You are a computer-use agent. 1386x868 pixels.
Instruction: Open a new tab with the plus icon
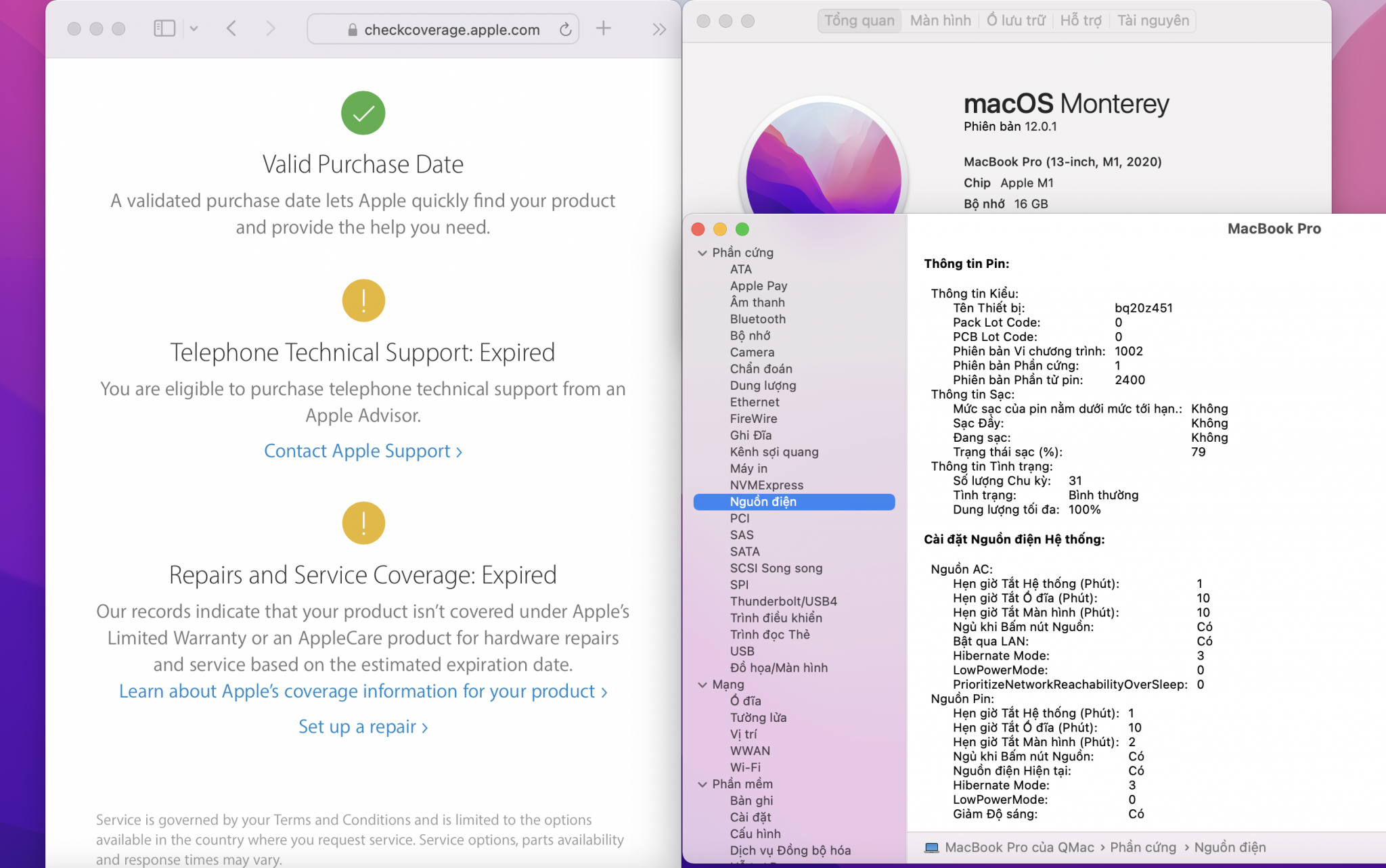603,28
